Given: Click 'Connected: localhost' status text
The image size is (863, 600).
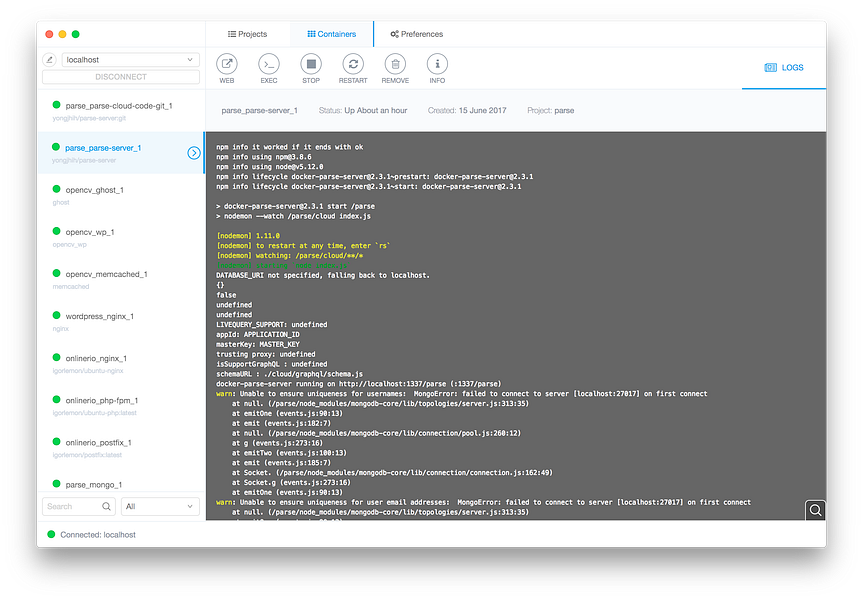Looking at the screenshot, I should tap(98, 534).
